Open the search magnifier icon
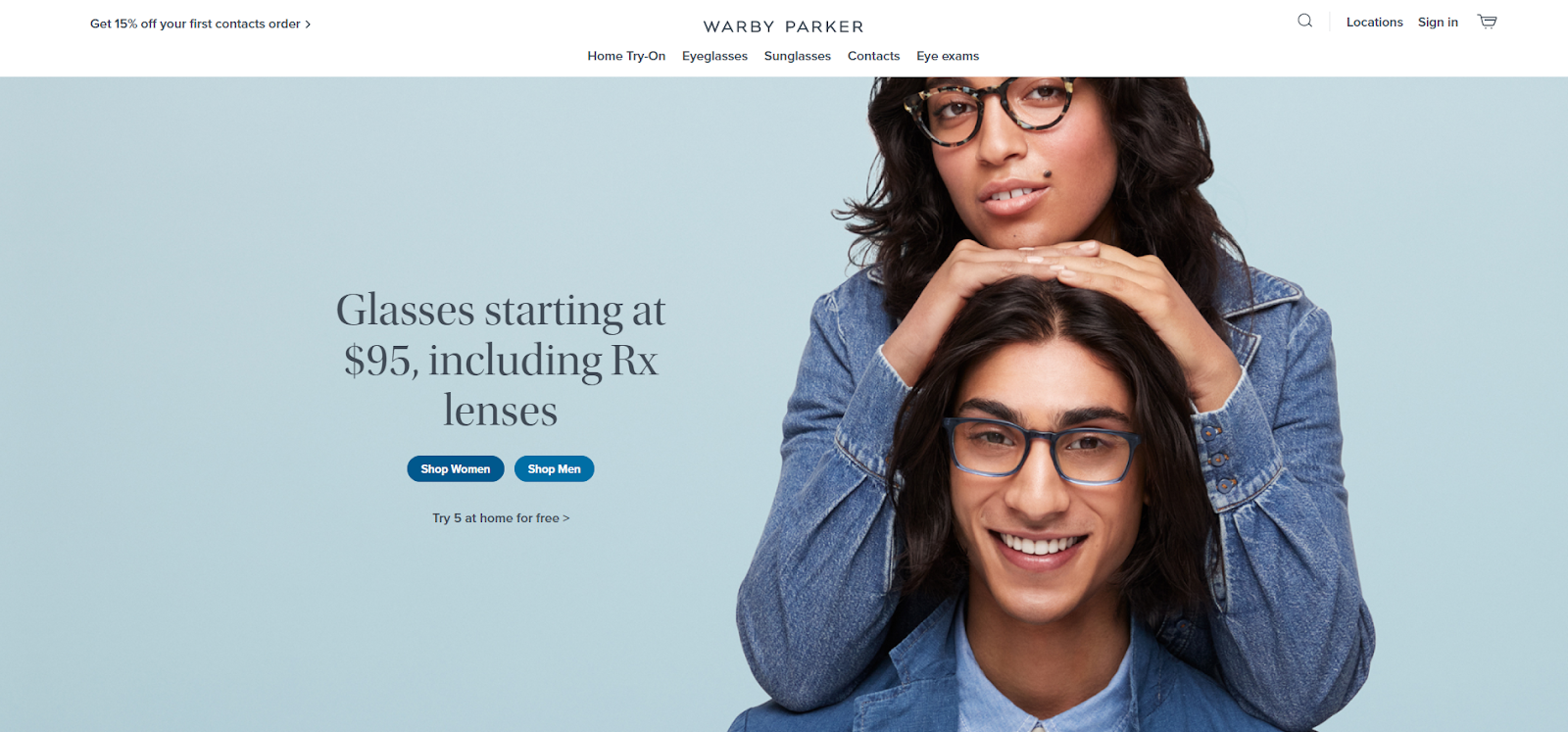1568x732 pixels. tap(1304, 21)
